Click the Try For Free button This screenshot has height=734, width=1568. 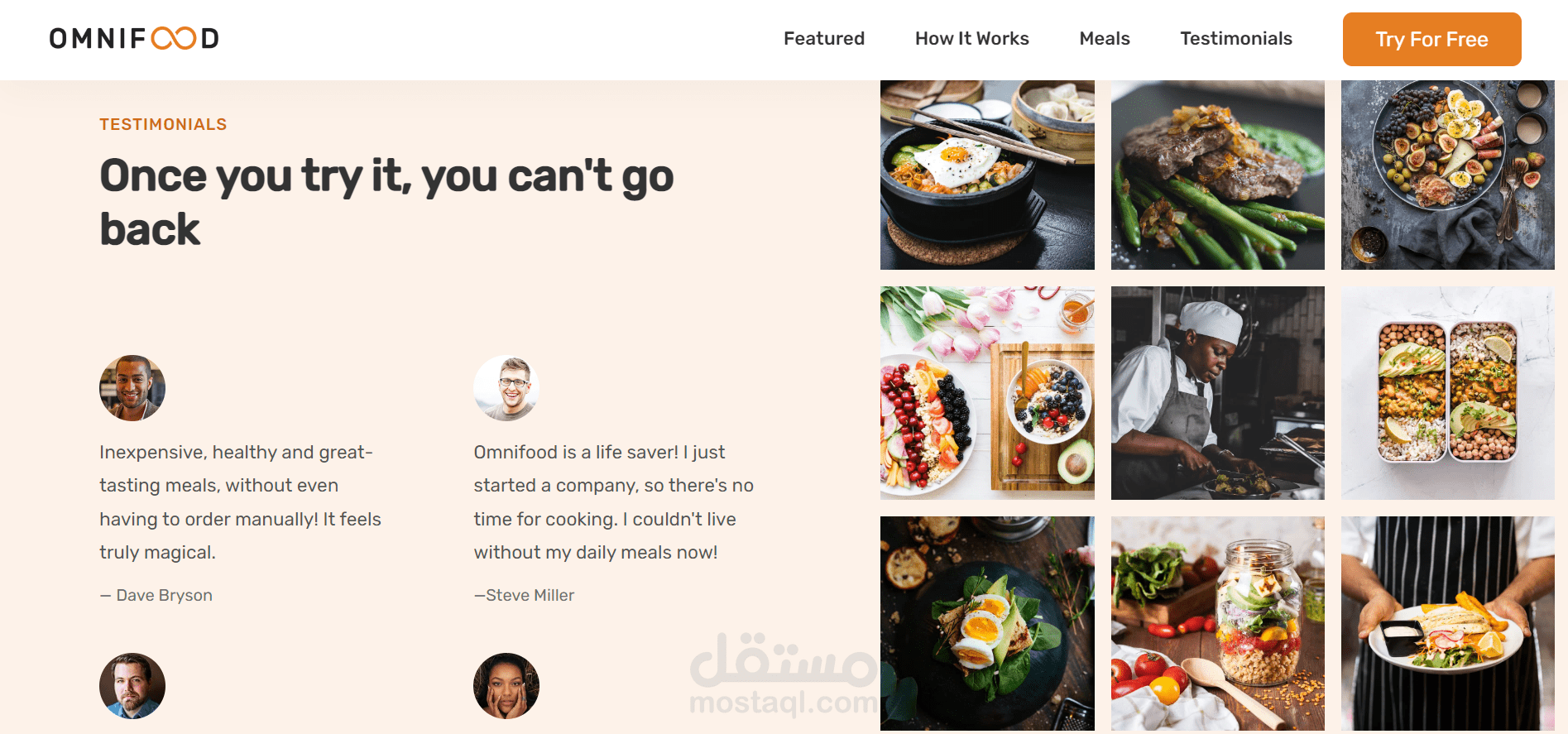coord(1432,39)
